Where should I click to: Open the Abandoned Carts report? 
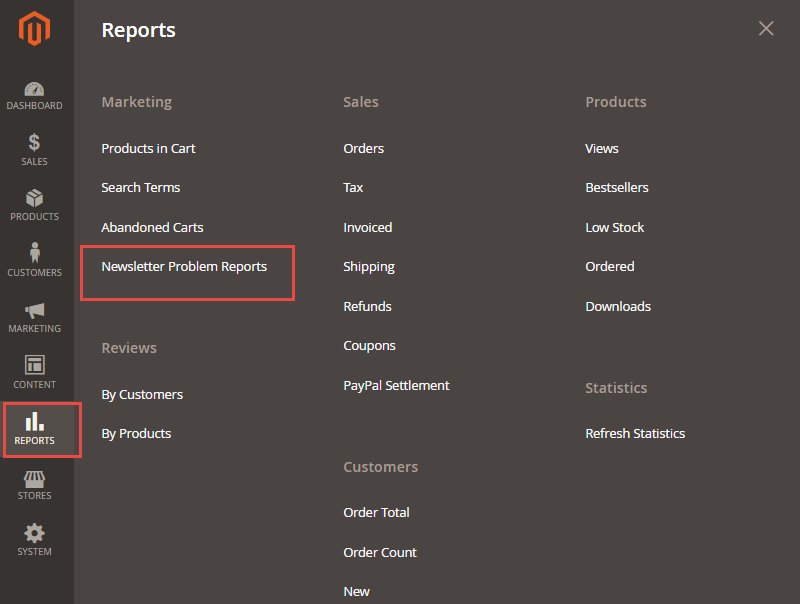click(x=152, y=228)
